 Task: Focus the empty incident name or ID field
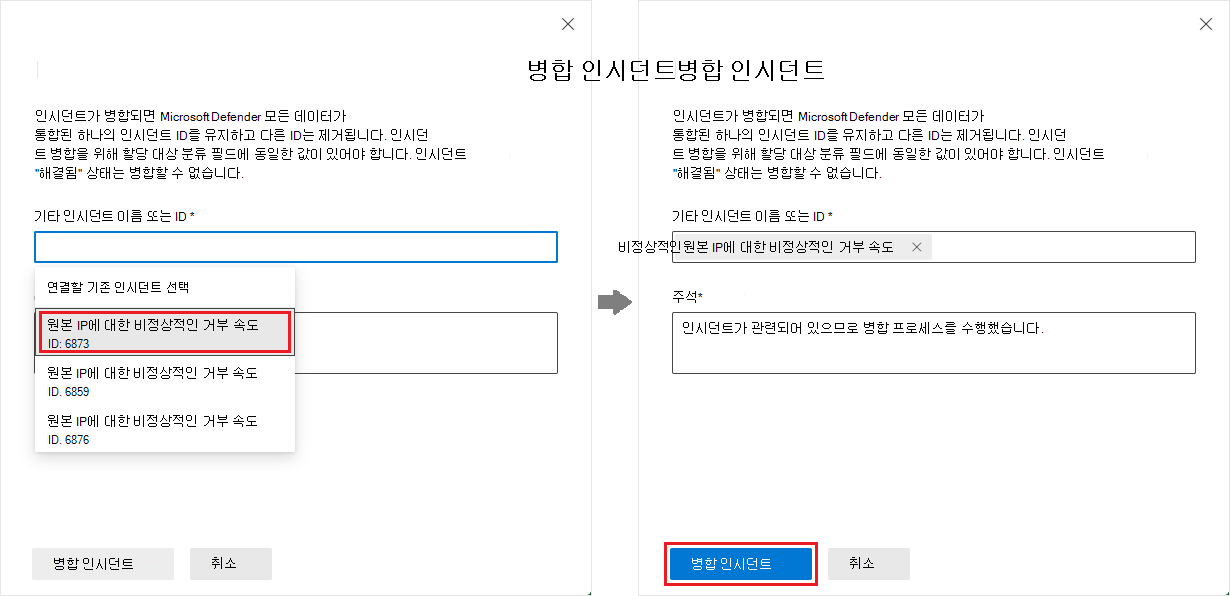click(x=295, y=247)
